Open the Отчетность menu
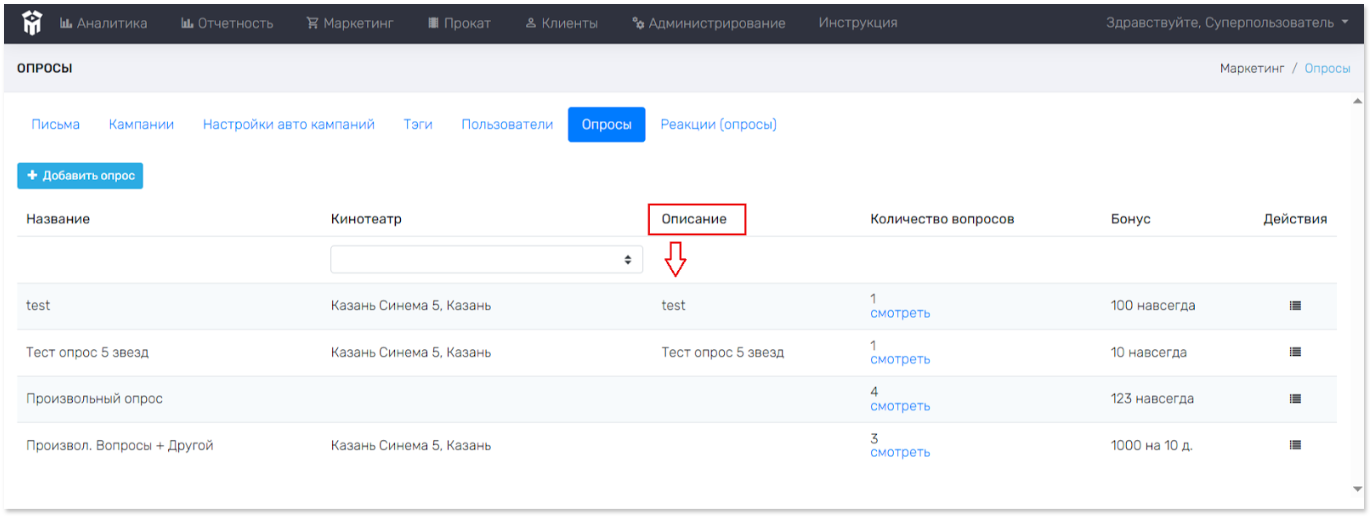This screenshot has width=1370, height=516. point(227,23)
